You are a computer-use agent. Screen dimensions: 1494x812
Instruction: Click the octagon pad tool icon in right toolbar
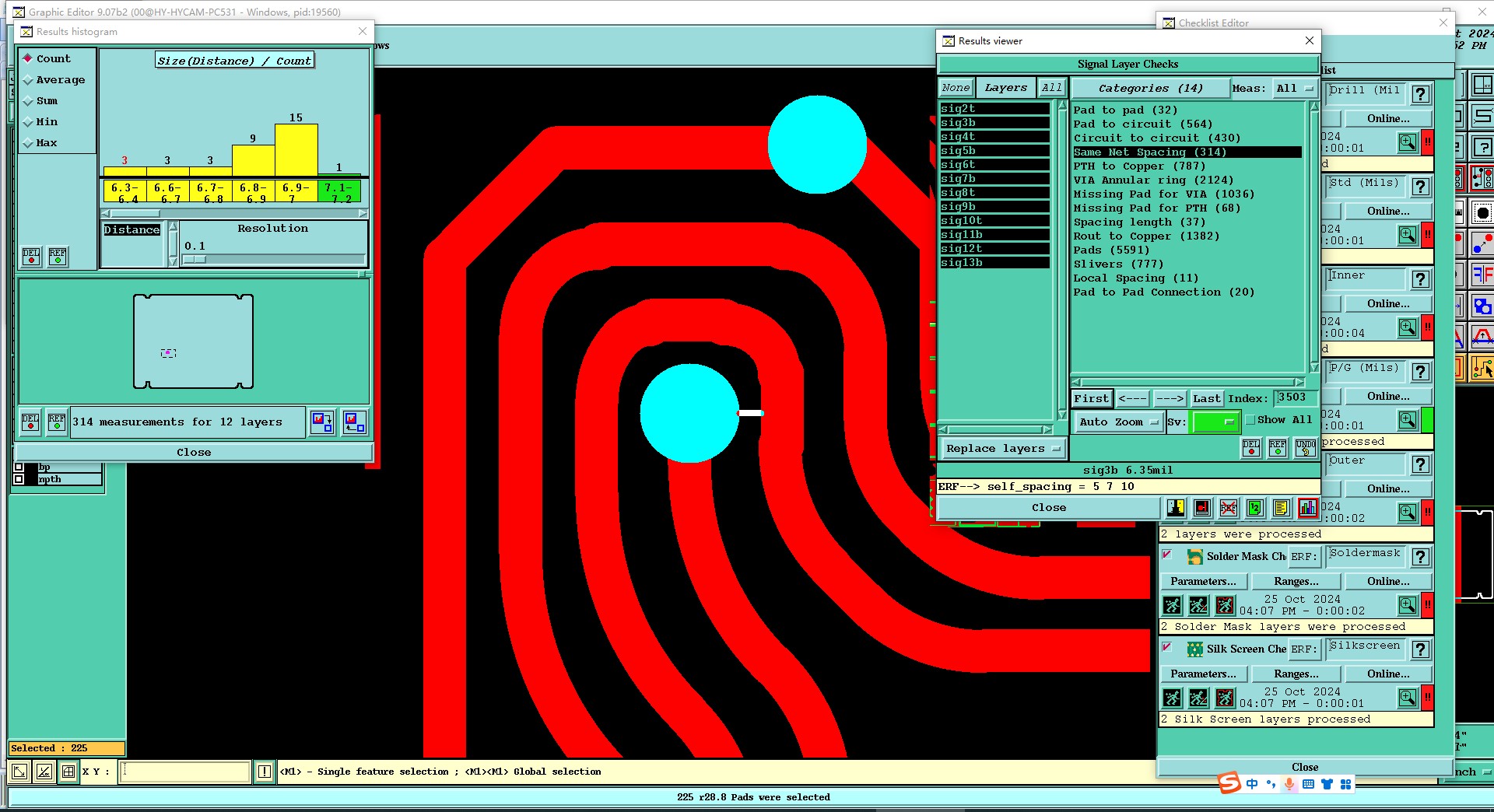coord(1482,212)
